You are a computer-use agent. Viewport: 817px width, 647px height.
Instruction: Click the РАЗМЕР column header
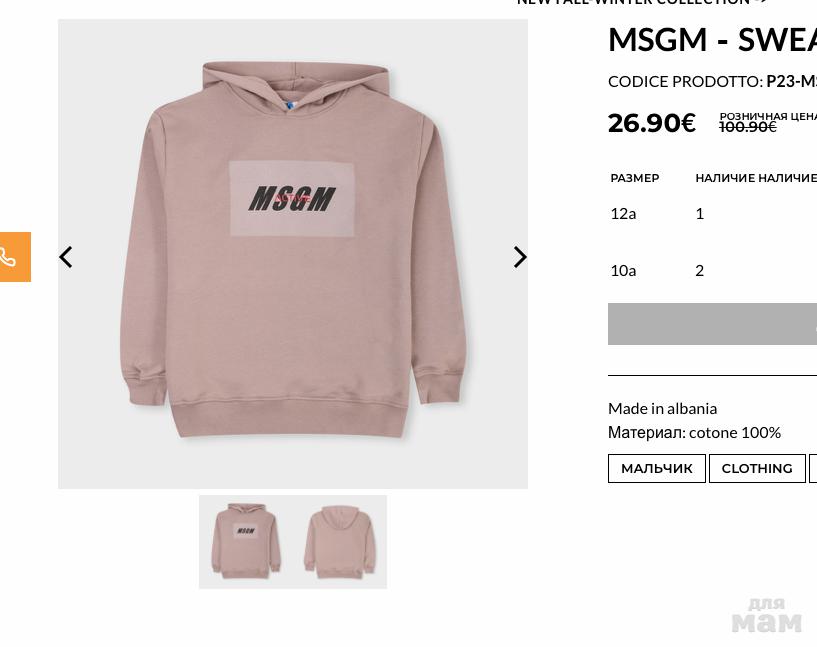click(635, 178)
